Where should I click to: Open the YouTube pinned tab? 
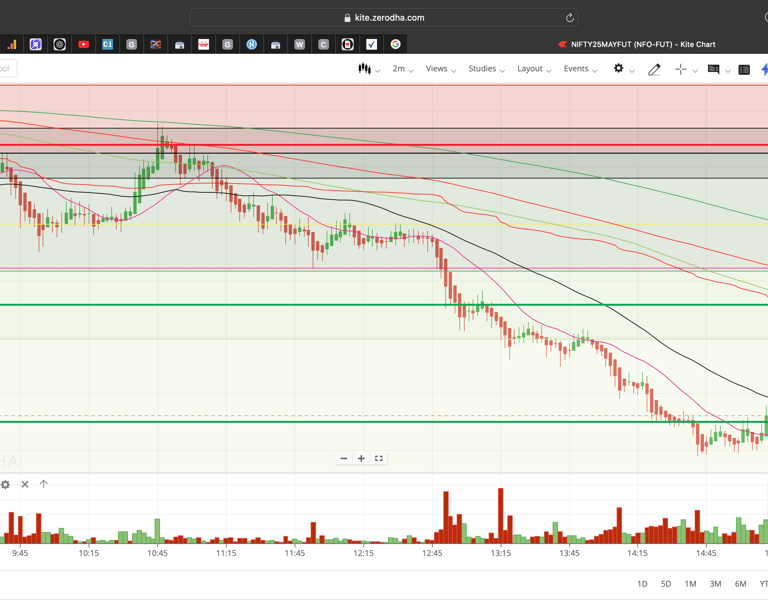click(83, 45)
